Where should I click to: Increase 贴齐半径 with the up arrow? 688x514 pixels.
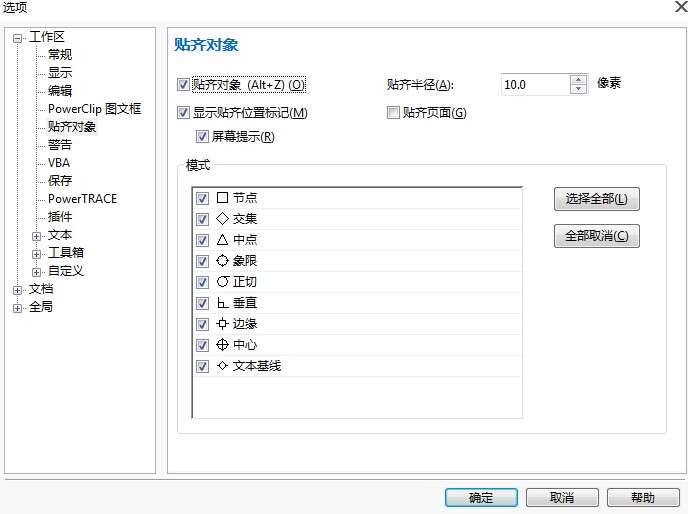579,79
